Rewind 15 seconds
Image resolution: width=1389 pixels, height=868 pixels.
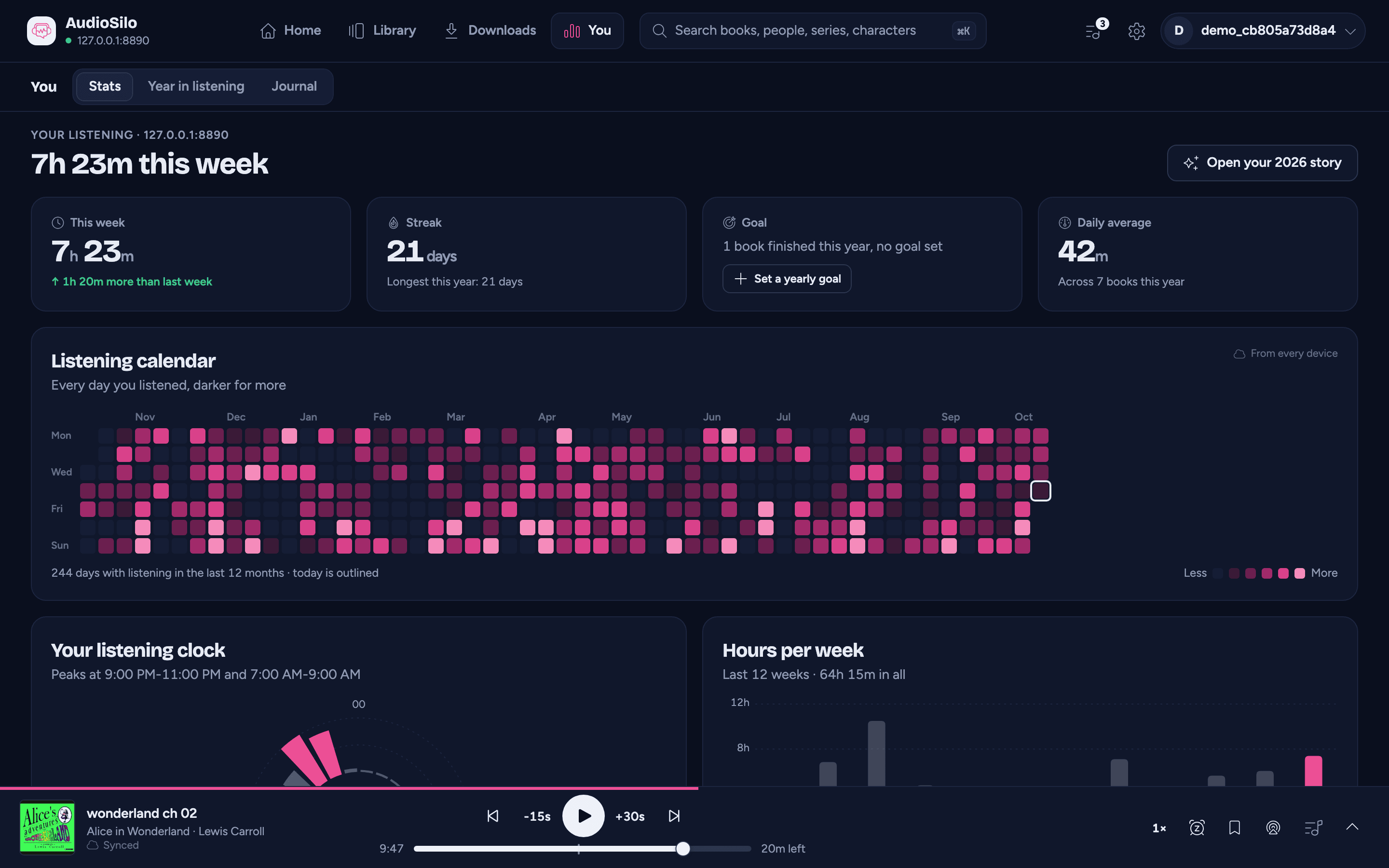pyautogui.click(x=537, y=816)
